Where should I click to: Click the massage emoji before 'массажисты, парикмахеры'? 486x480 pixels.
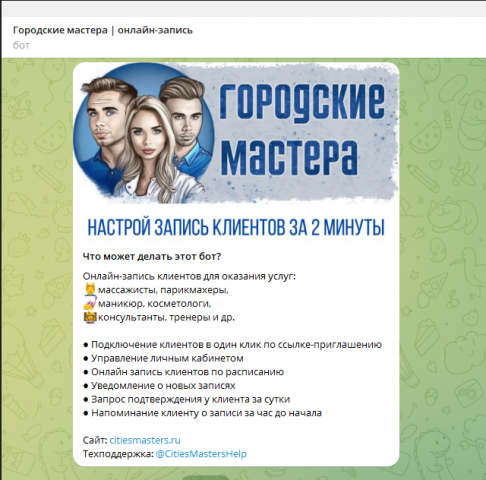89,289
